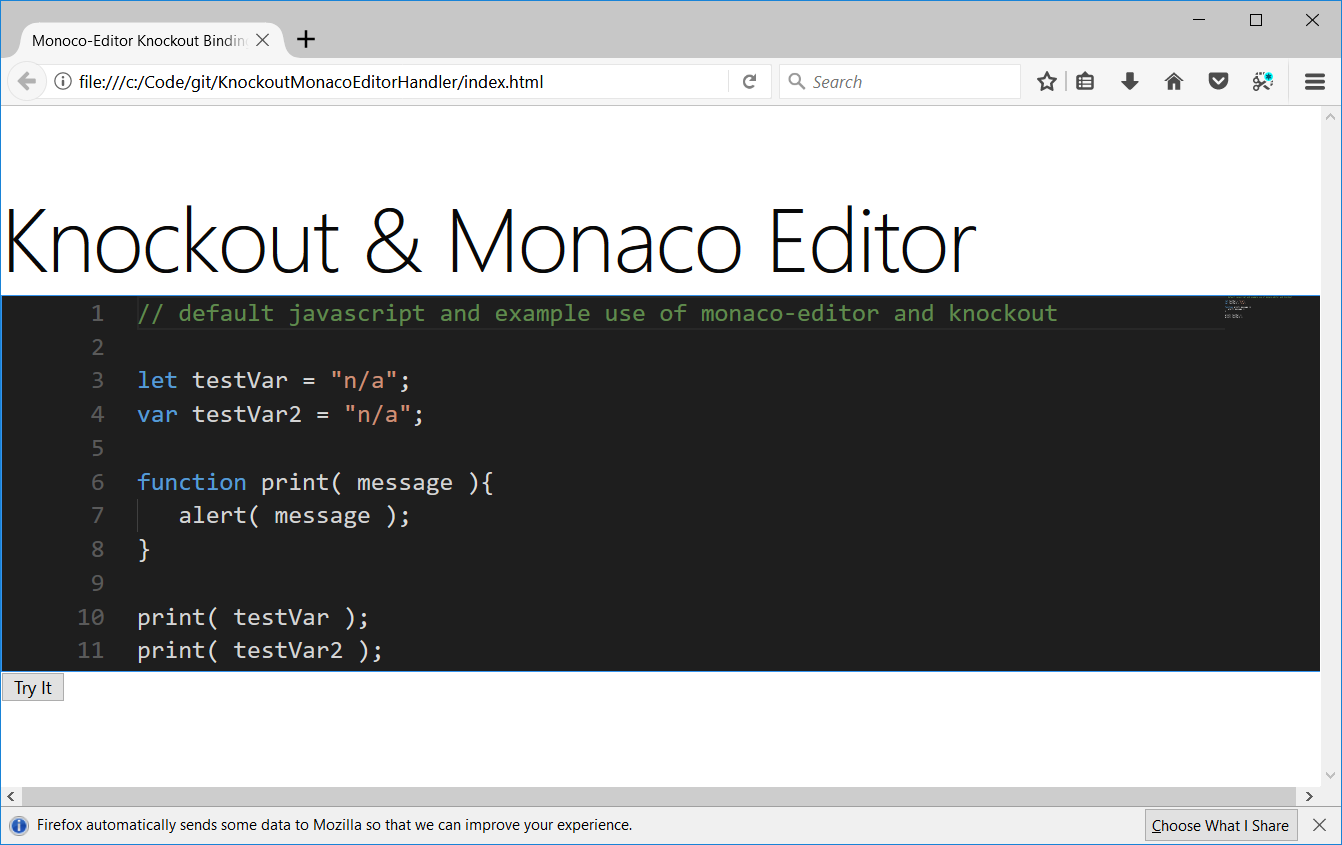Screen dimensions: 1342x845
Task: Click the horizontal scrollbar left arrow
Action: click(11, 796)
